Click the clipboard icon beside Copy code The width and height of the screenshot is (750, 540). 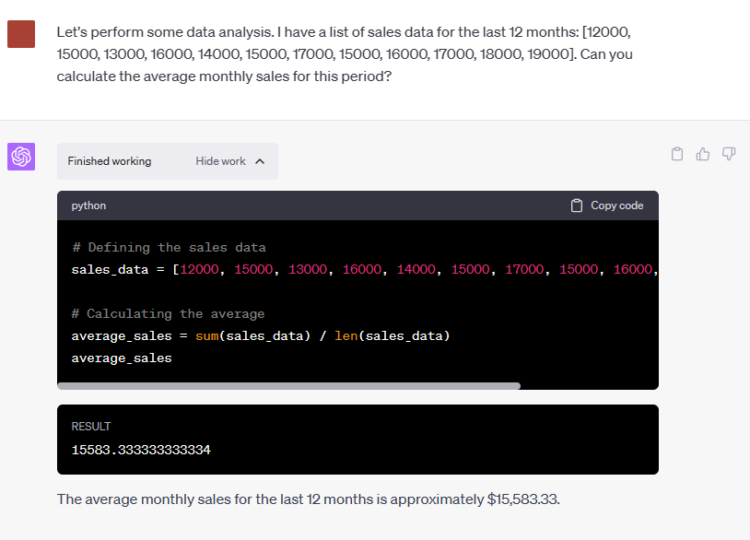coord(576,206)
